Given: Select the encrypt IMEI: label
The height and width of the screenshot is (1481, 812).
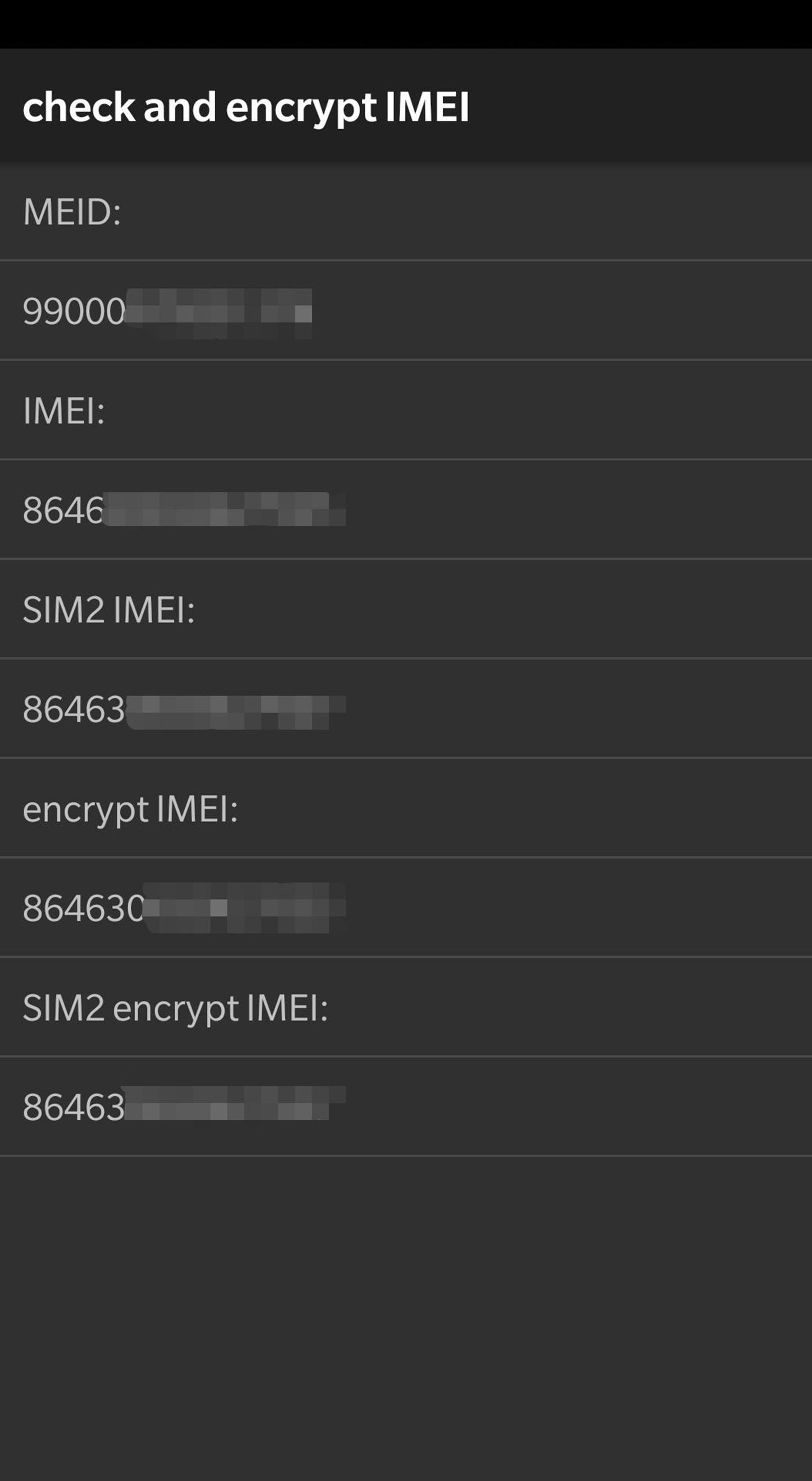Looking at the screenshot, I should tap(130, 809).
